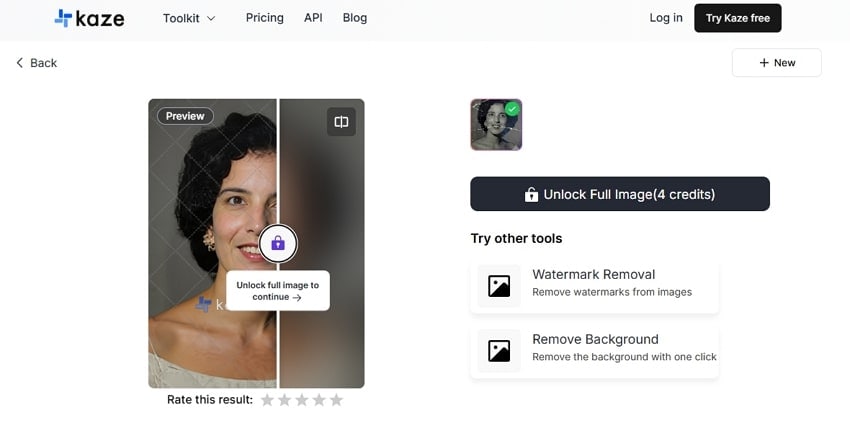Rate this result five stars
This screenshot has width=850, height=441.
pos(336,400)
